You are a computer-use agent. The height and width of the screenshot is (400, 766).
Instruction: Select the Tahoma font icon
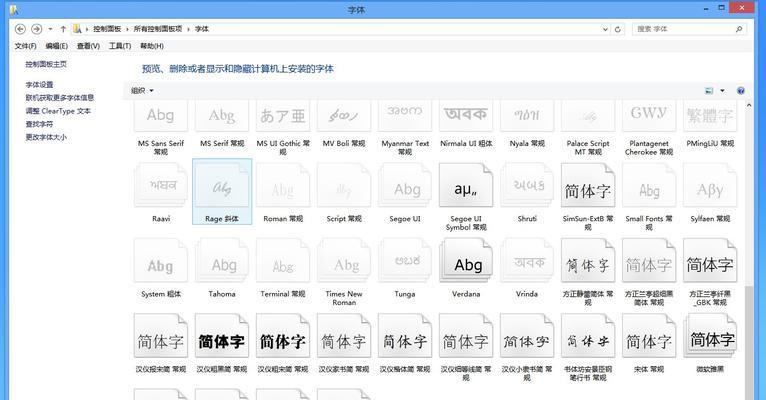point(222,261)
